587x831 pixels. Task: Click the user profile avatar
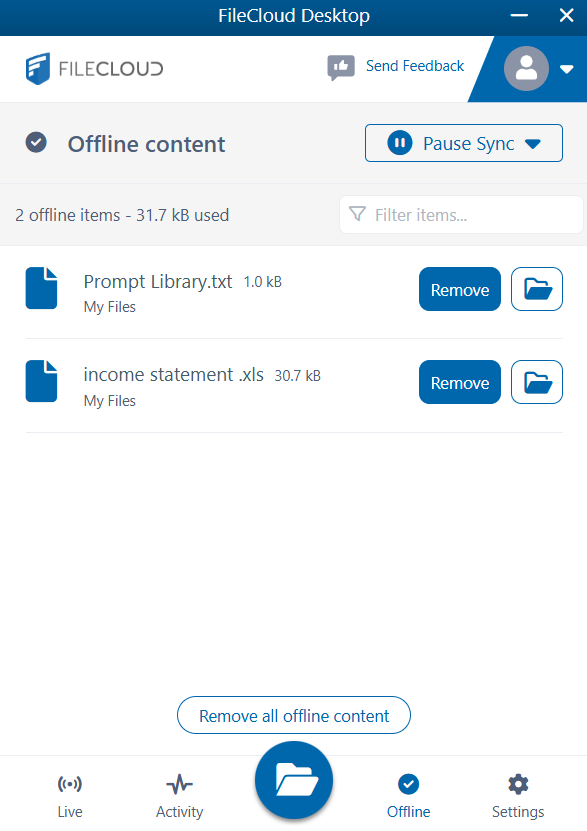pyautogui.click(x=526, y=68)
